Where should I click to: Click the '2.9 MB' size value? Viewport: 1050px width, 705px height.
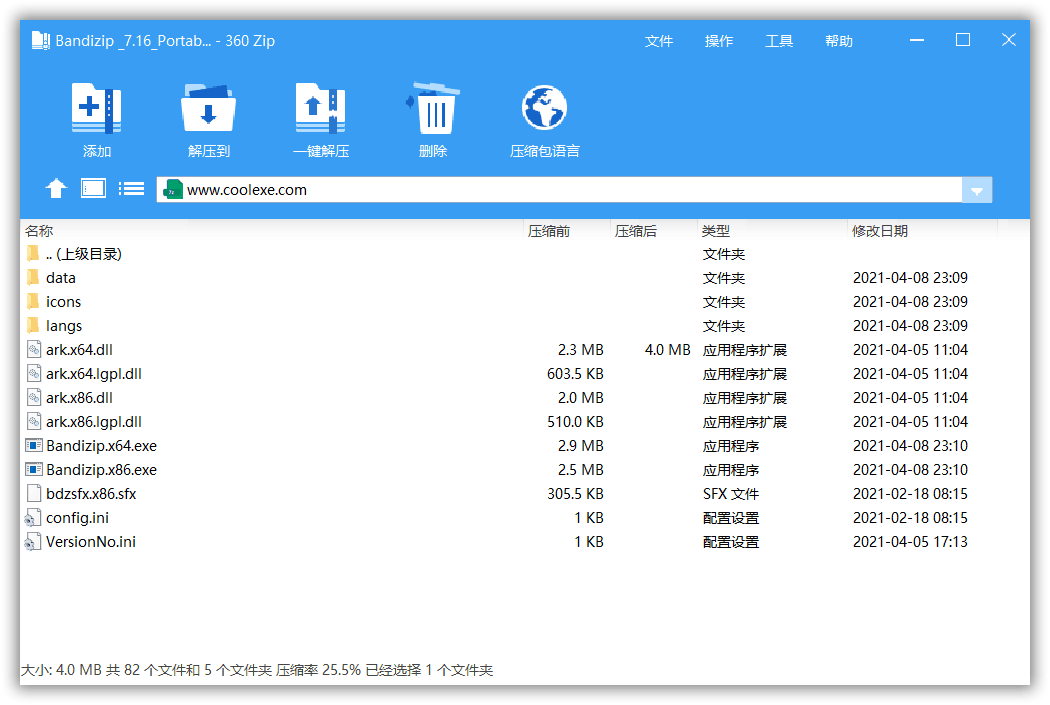coord(580,446)
